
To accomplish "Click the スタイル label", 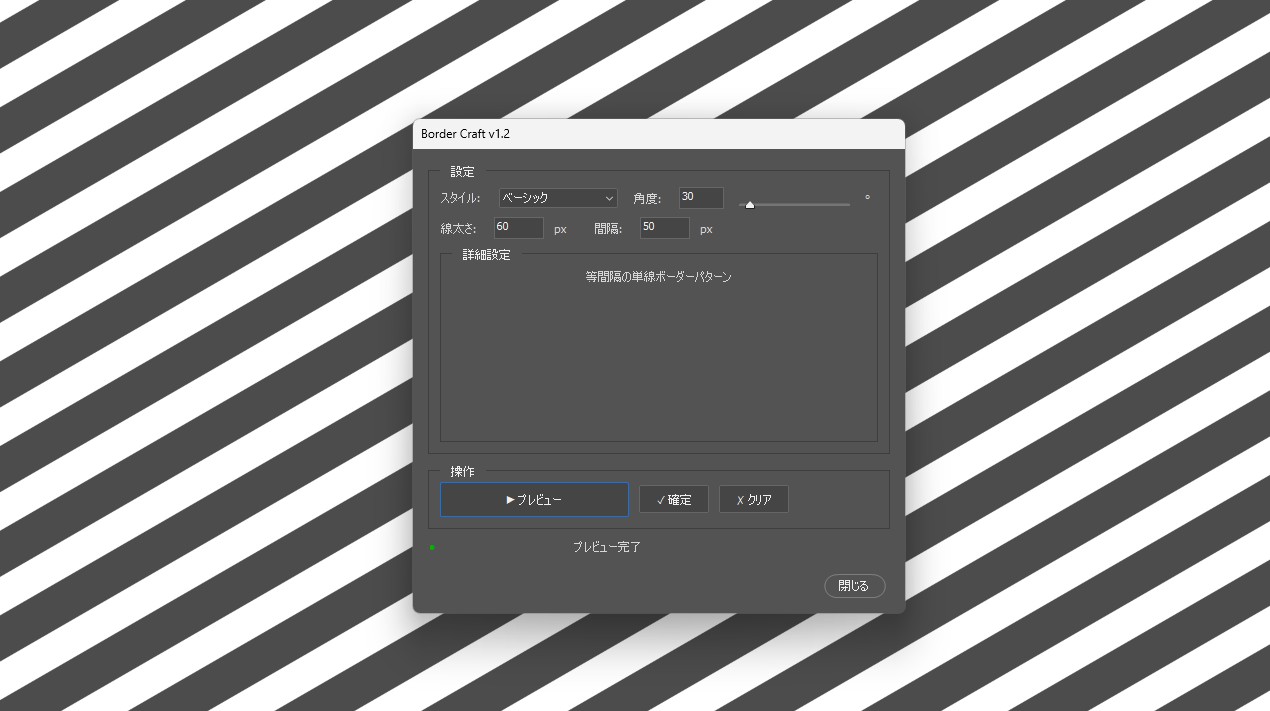I will [x=460, y=198].
